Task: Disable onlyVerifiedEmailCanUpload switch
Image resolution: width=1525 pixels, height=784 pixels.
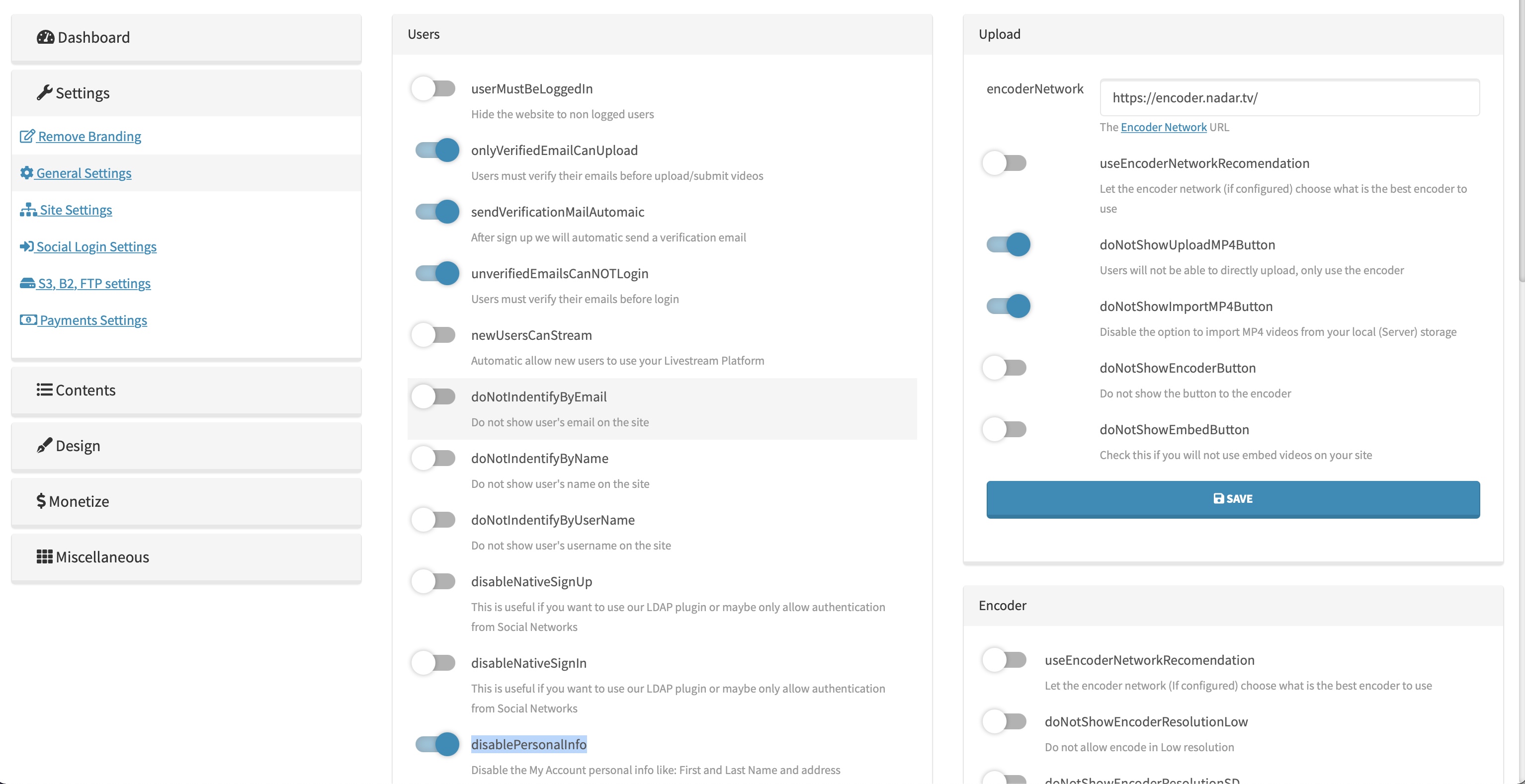Action: coord(437,150)
